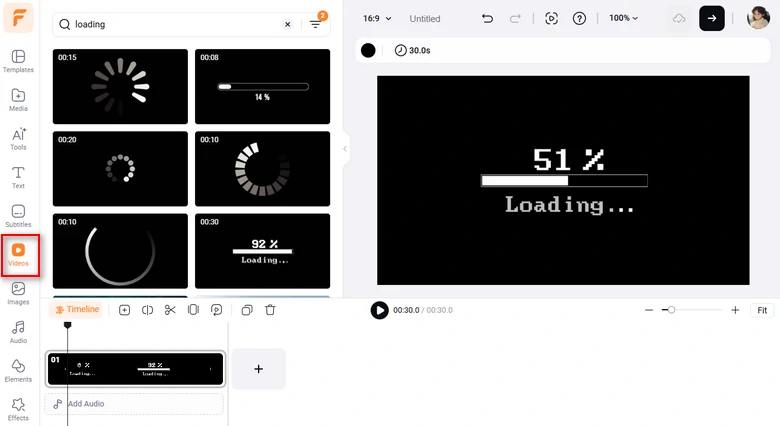This screenshot has height=426, width=780.
Task: Click the split clip icon
Action: coord(147,310)
